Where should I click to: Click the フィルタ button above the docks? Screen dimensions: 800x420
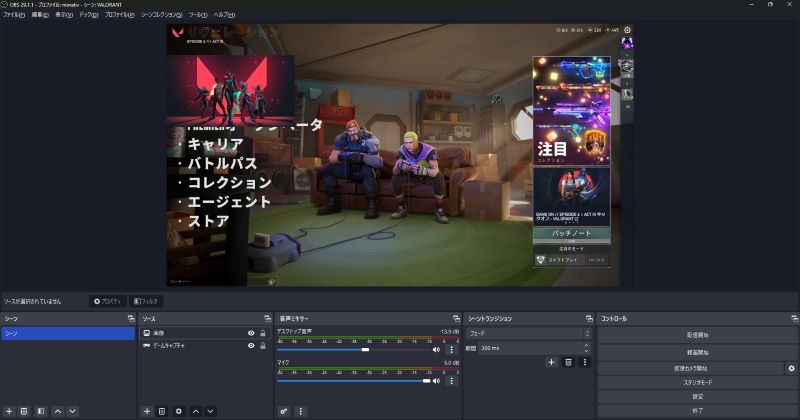click(146, 301)
